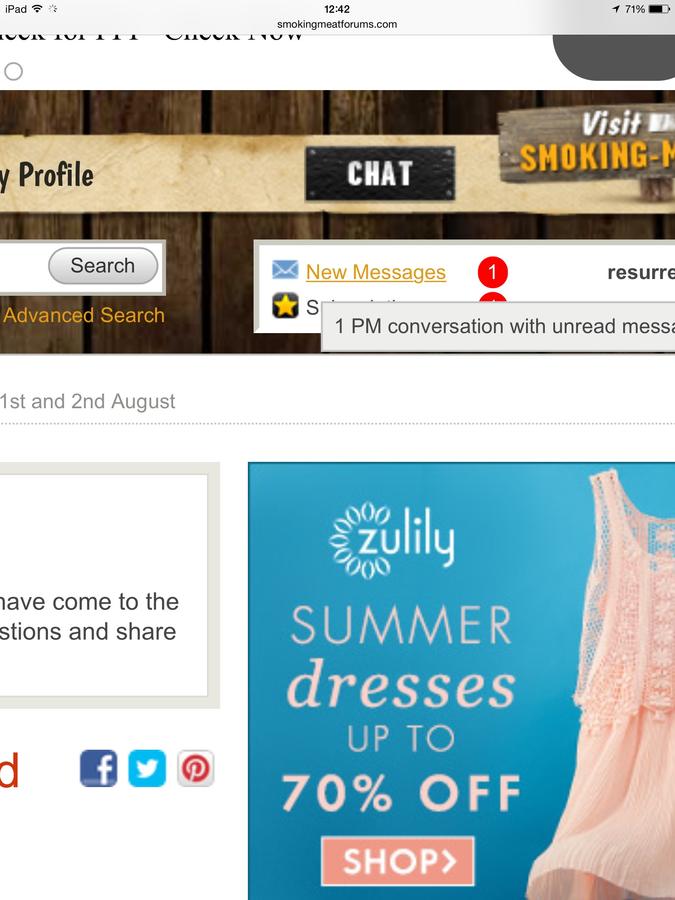Screen dimensions: 675x900
Task: Tap the Twitter bird icon
Action: (x=147, y=768)
